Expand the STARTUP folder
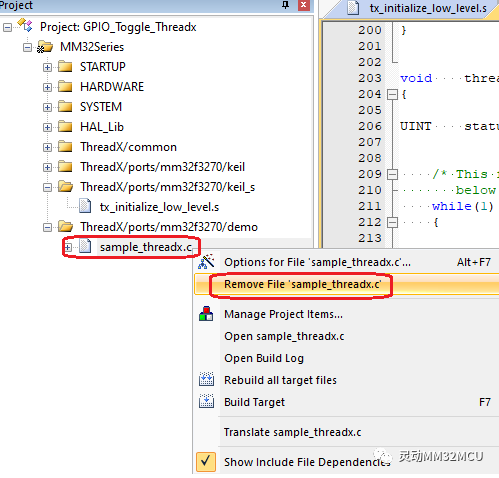499x478 pixels. [47, 67]
